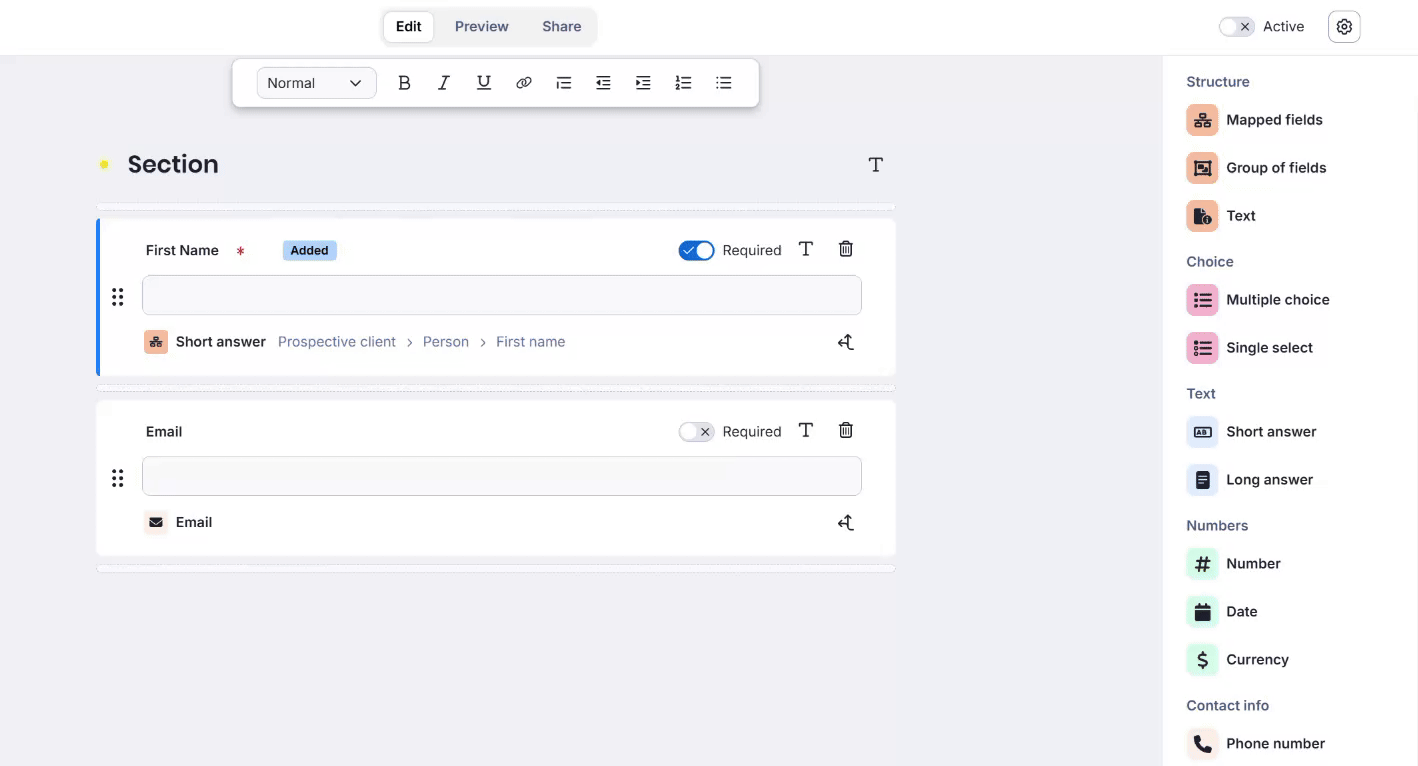Add a Currency field
The image size is (1418, 766).
[1238, 660]
